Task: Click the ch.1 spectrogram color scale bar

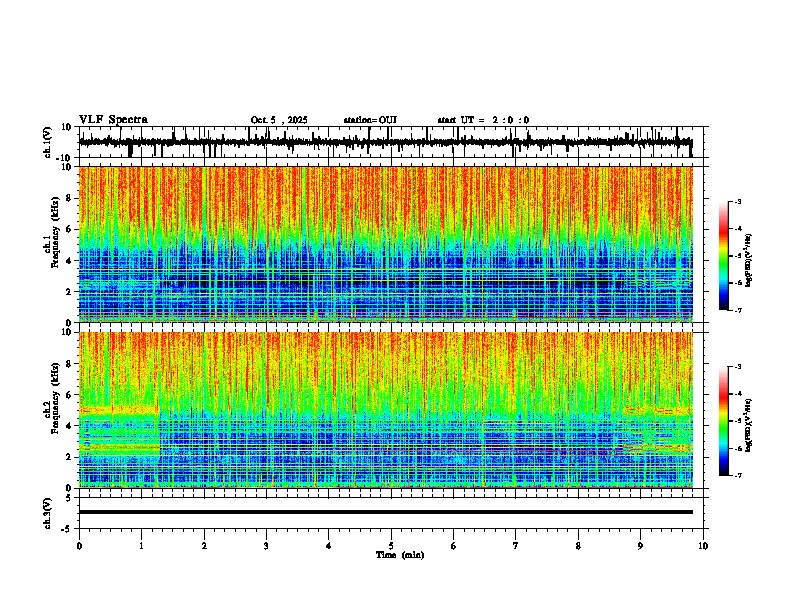Action: pos(724,256)
